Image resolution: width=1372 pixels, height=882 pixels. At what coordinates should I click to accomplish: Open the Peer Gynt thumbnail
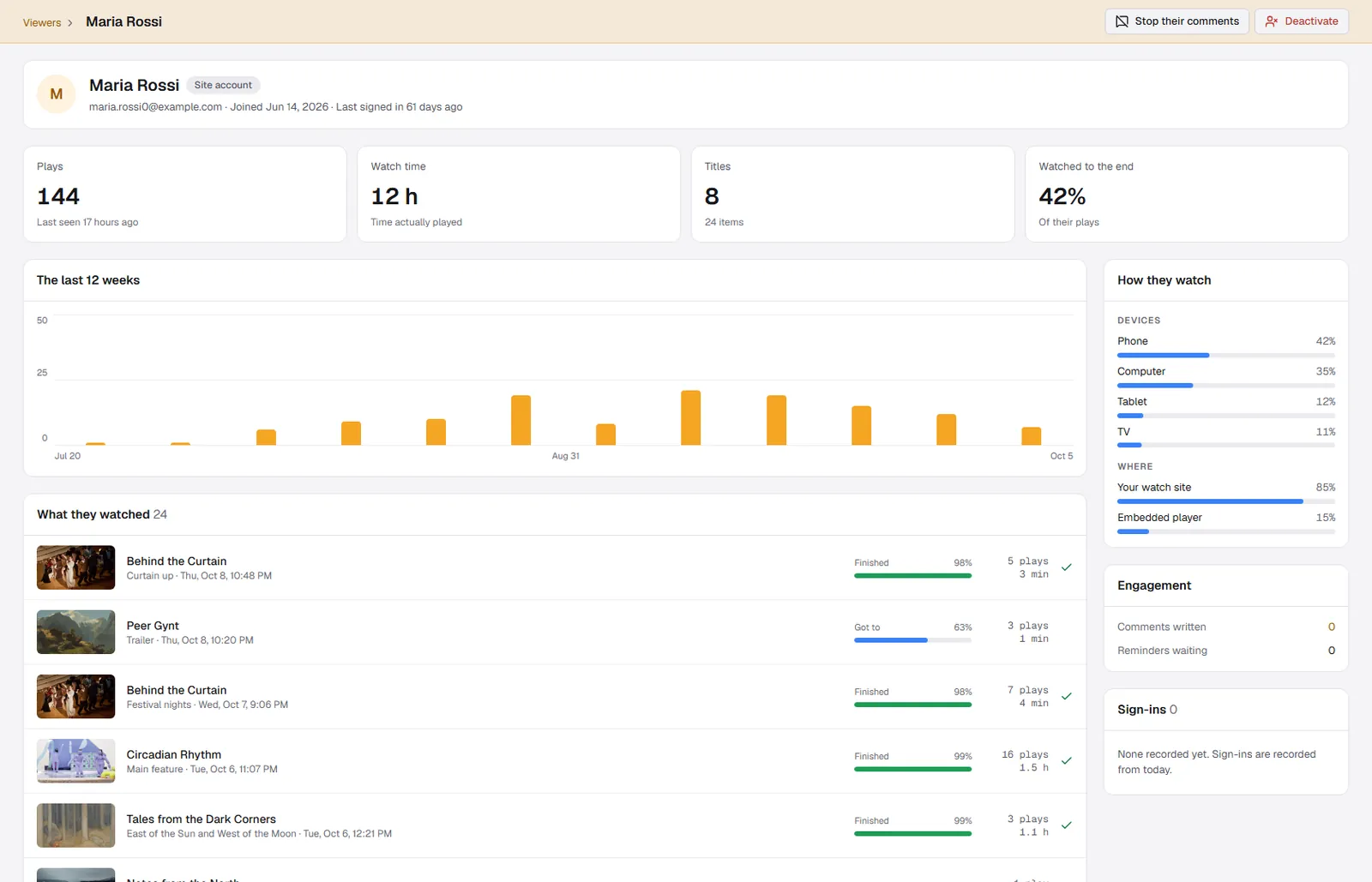tap(75, 632)
